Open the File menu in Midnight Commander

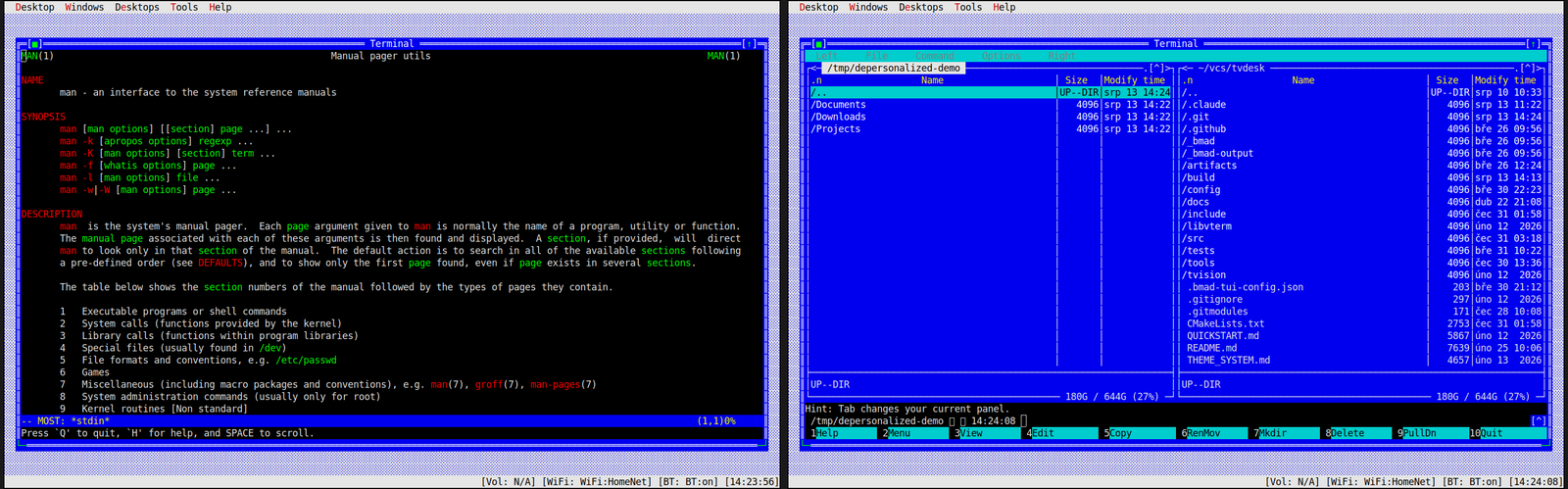(x=876, y=56)
